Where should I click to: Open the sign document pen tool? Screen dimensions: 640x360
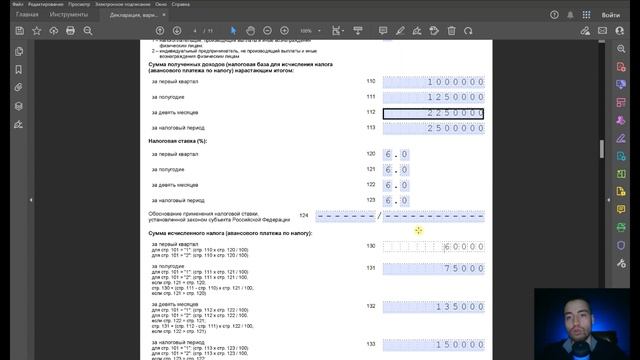pos(417,31)
